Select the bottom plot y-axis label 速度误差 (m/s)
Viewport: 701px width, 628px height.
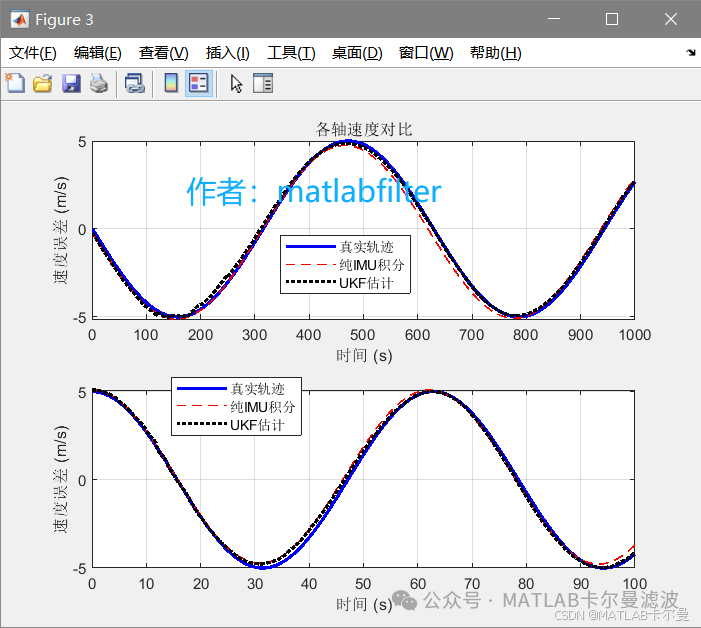(60, 479)
